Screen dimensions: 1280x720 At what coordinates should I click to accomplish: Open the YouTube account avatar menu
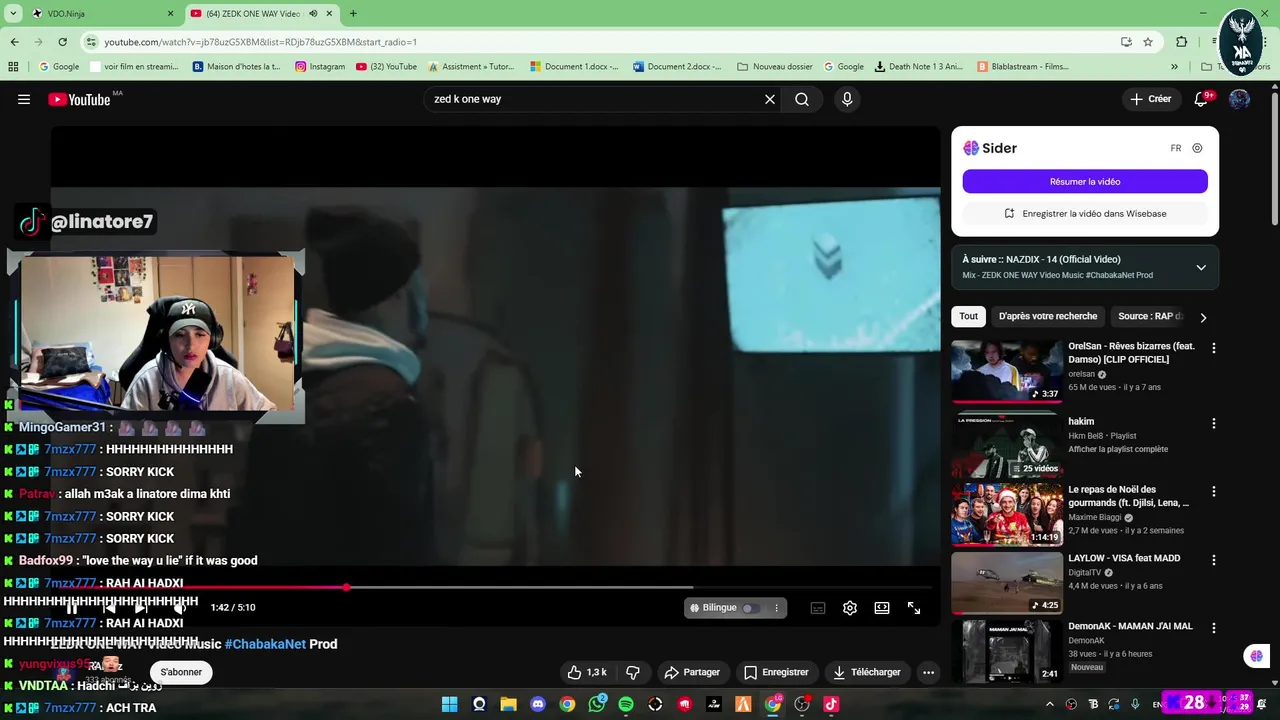[x=1239, y=99]
